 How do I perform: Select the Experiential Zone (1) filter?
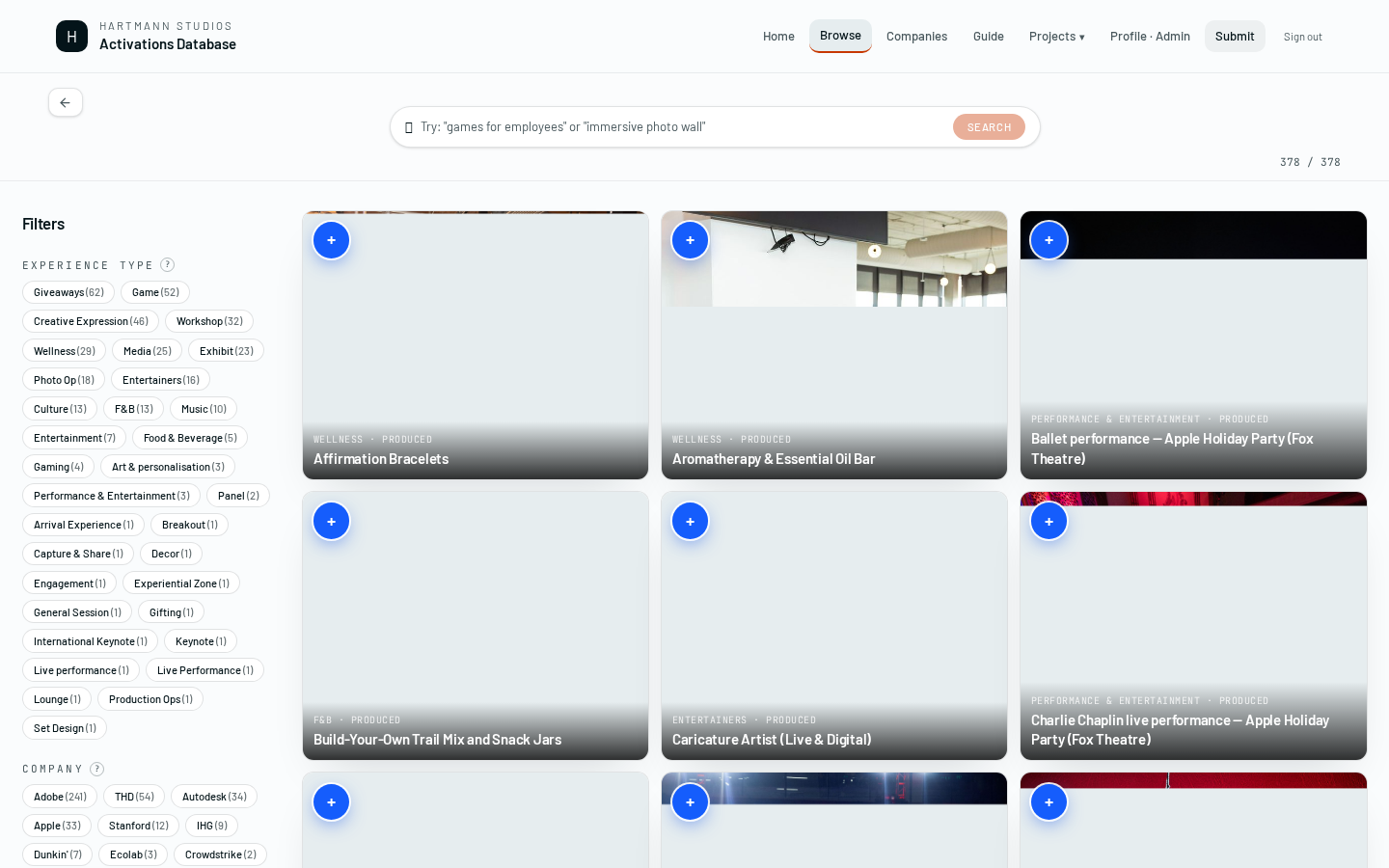[181, 583]
